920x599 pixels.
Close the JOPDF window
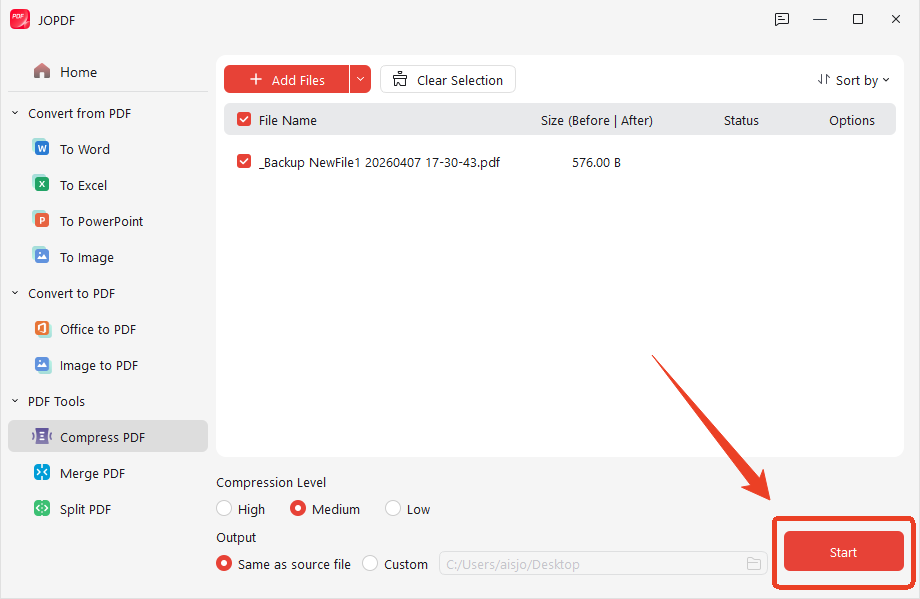click(895, 19)
